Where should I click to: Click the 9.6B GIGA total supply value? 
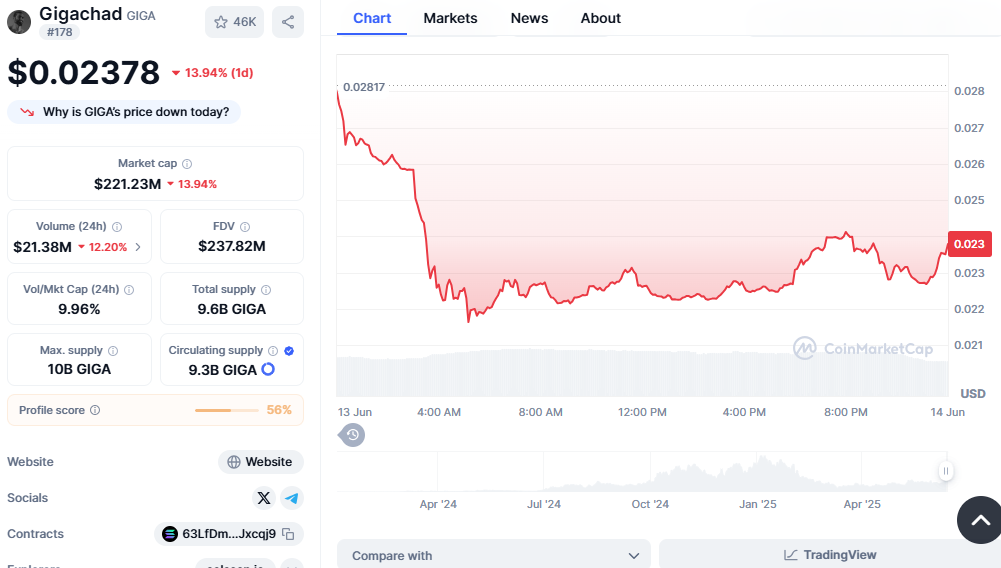point(232,309)
